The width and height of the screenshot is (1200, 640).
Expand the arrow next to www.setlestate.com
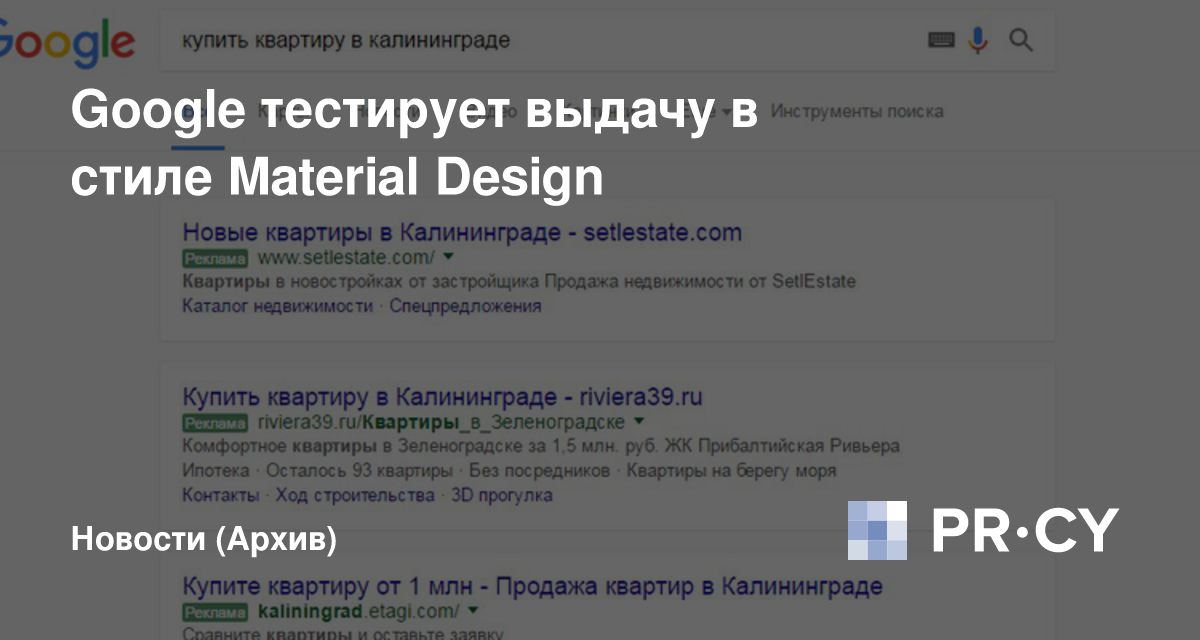point(448,258)
